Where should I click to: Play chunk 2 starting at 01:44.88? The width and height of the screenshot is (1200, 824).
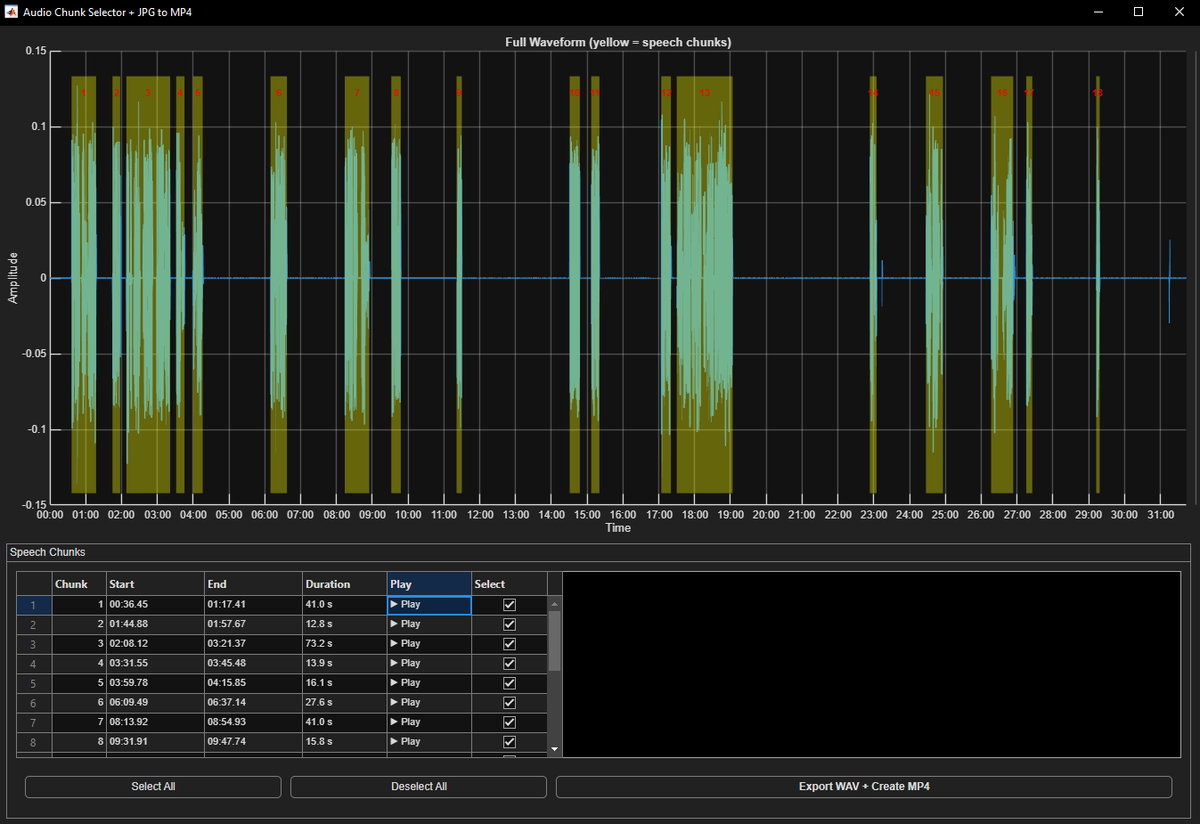[x=429, y=624]
